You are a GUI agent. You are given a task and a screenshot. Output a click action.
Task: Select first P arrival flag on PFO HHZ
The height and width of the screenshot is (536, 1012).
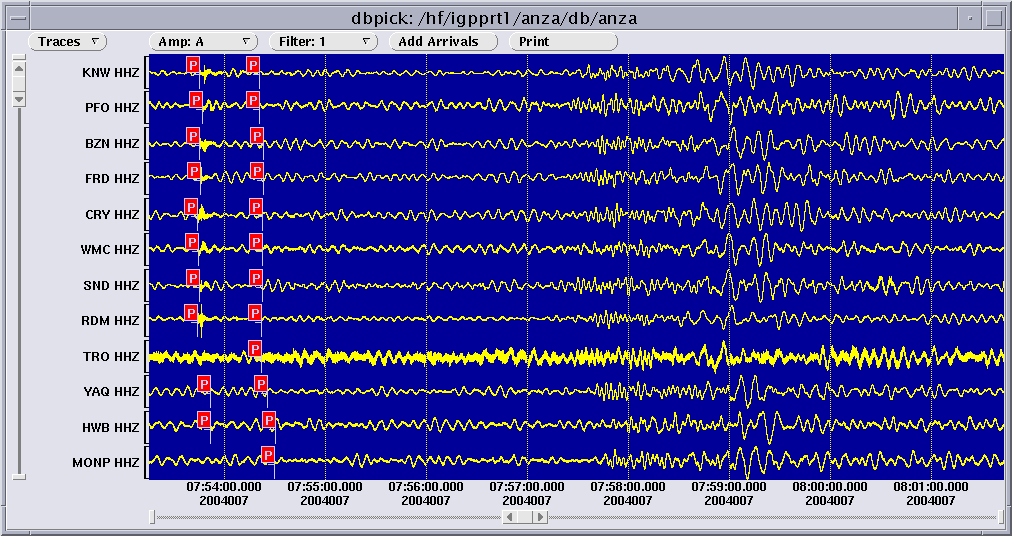[196, 99]
